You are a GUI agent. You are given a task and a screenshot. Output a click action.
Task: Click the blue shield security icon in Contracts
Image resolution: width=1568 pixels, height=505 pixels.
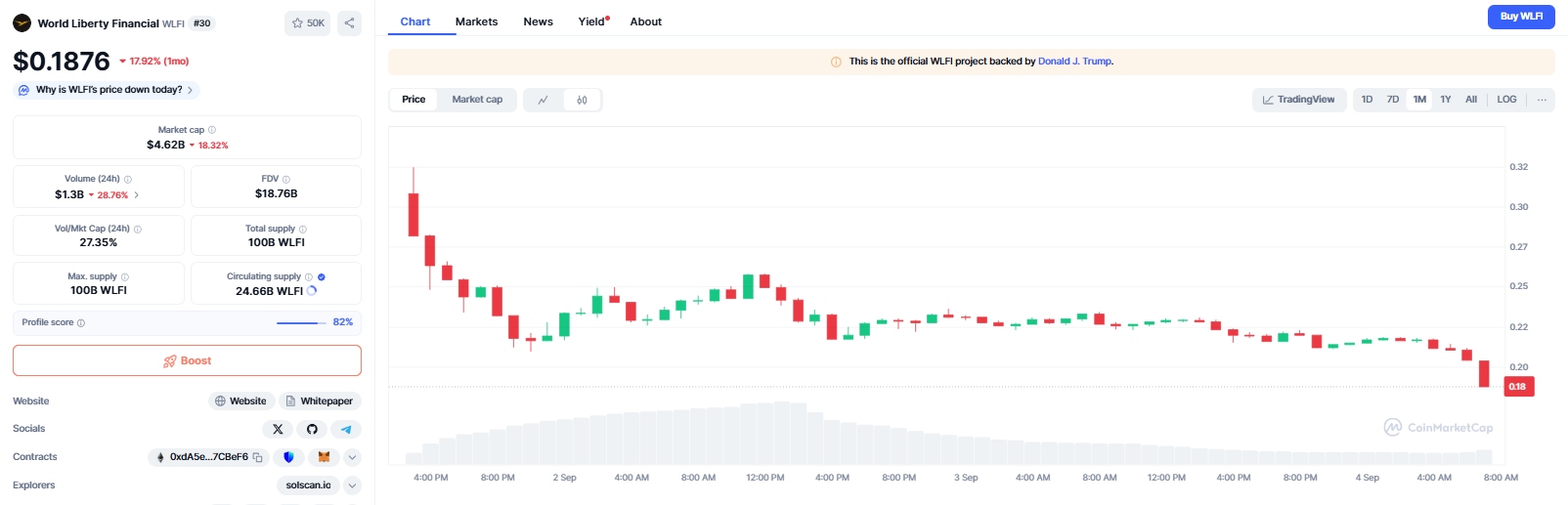coord(287,457)
